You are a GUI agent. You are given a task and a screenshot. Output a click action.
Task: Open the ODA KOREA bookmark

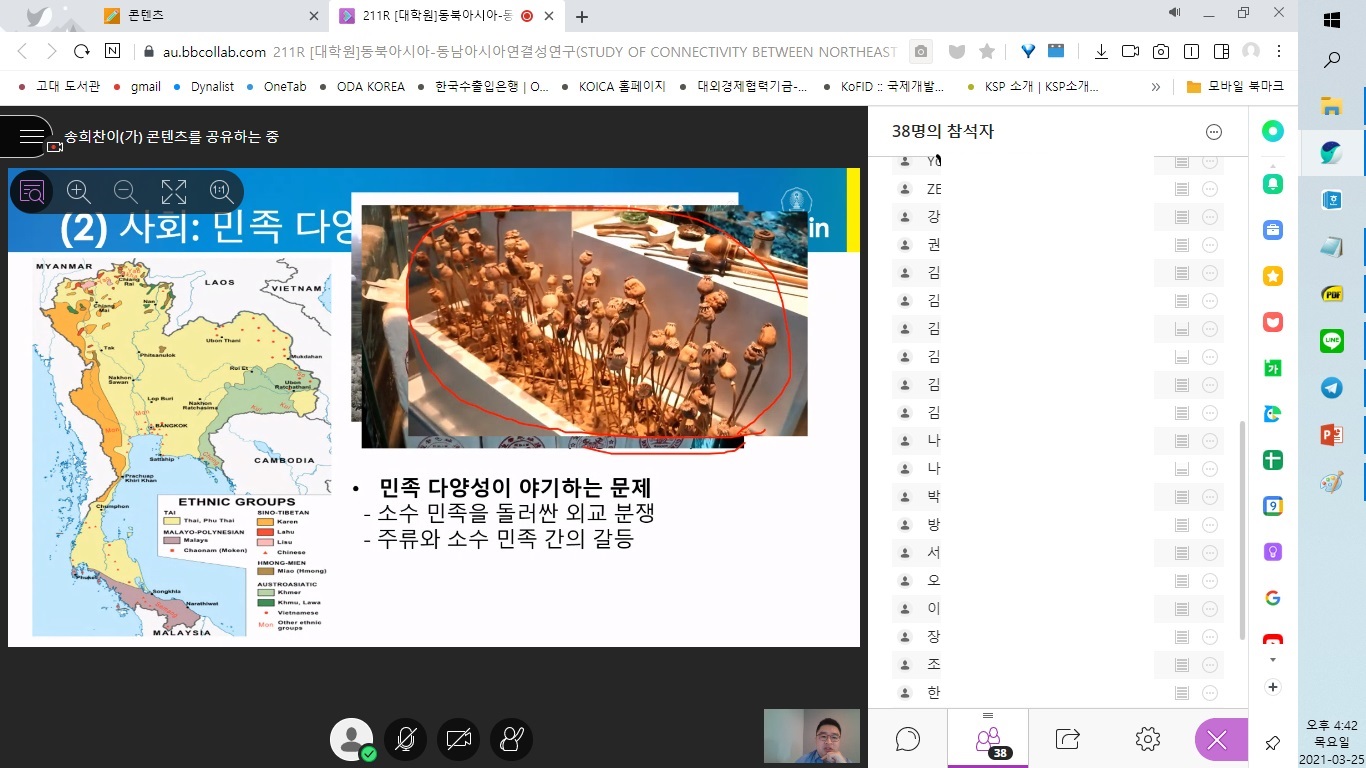point(370,87)
